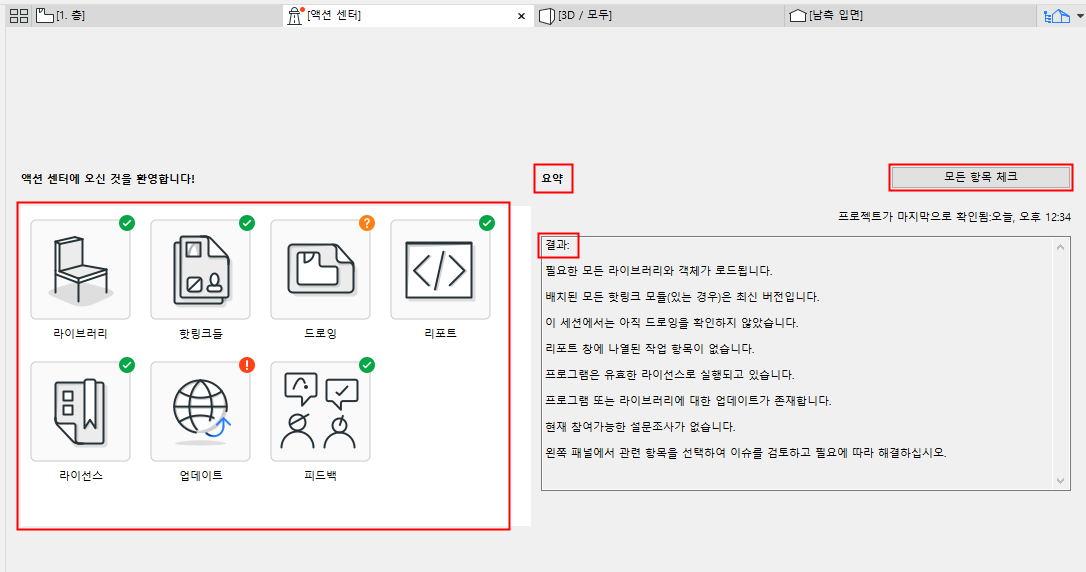Viewport: 1086px width, 572px height.
Task: Click the 업데이트 label text
Action: tap(201, 476)
